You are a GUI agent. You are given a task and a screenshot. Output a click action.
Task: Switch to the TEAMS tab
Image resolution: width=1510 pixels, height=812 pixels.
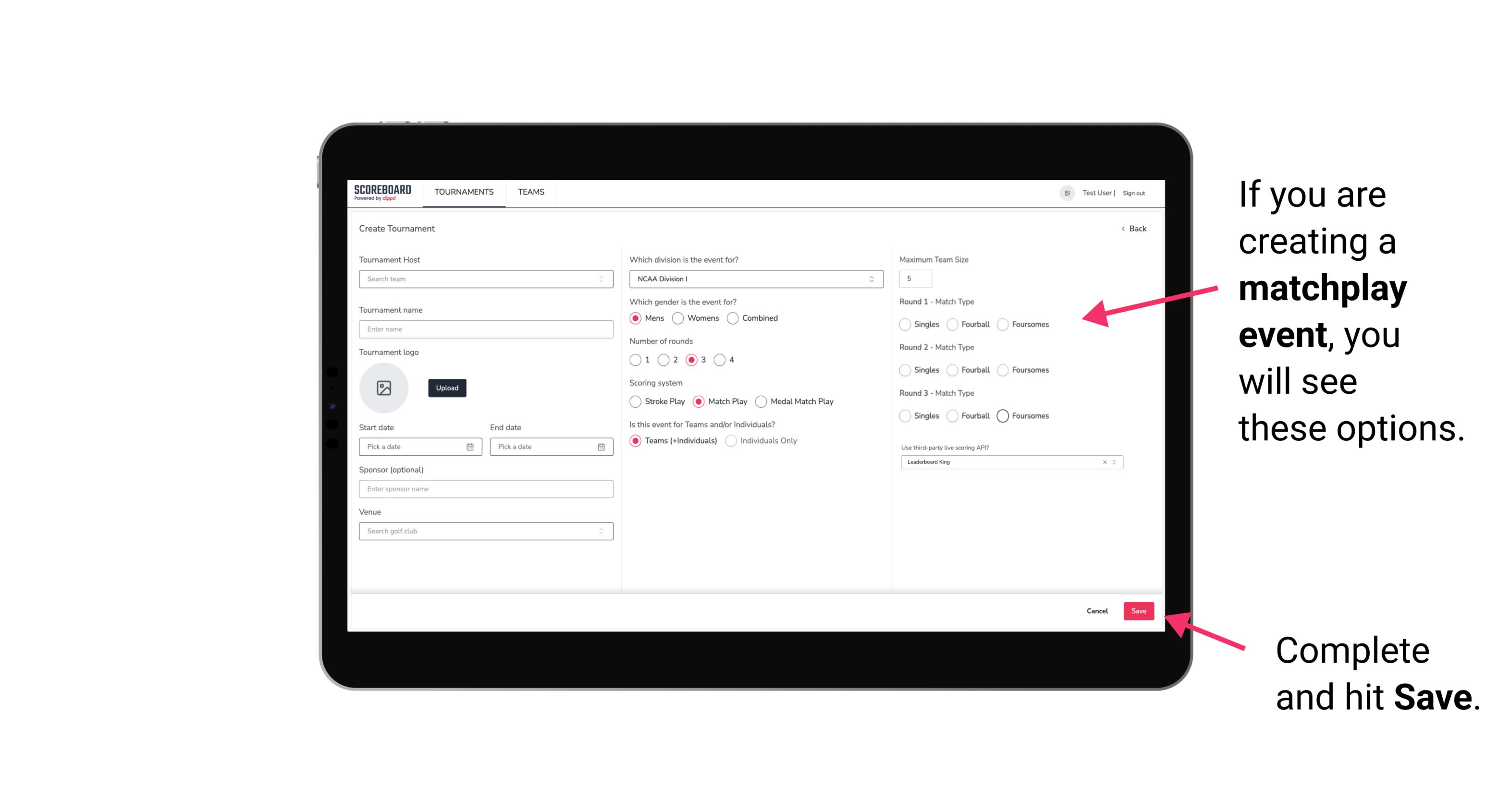tap(530, 192)
